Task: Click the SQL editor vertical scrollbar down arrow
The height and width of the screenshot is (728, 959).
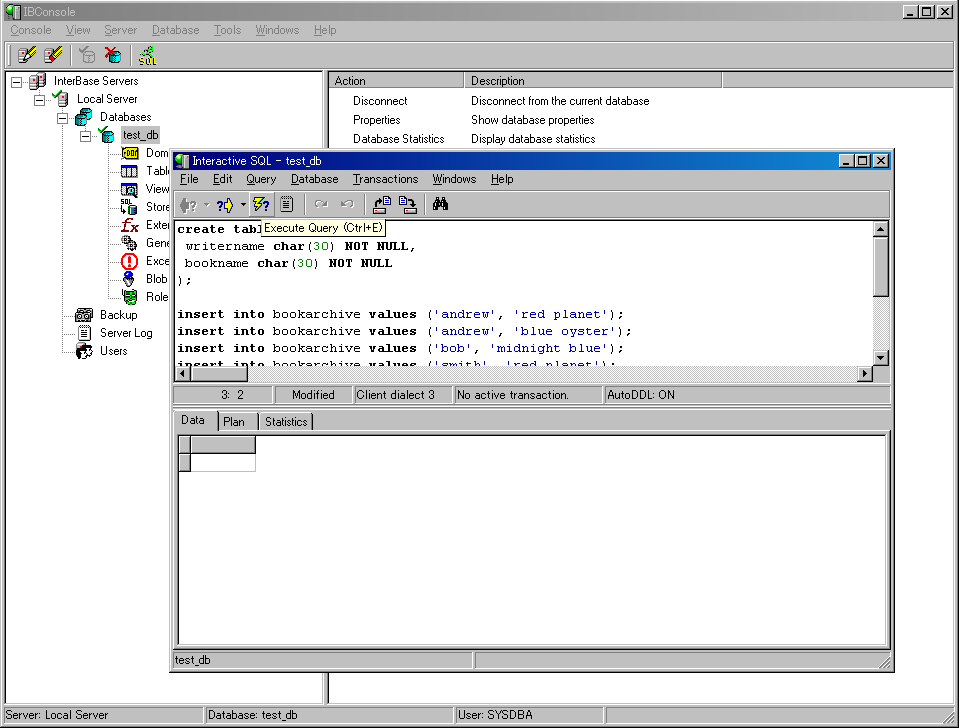Action: pos(881,358)
